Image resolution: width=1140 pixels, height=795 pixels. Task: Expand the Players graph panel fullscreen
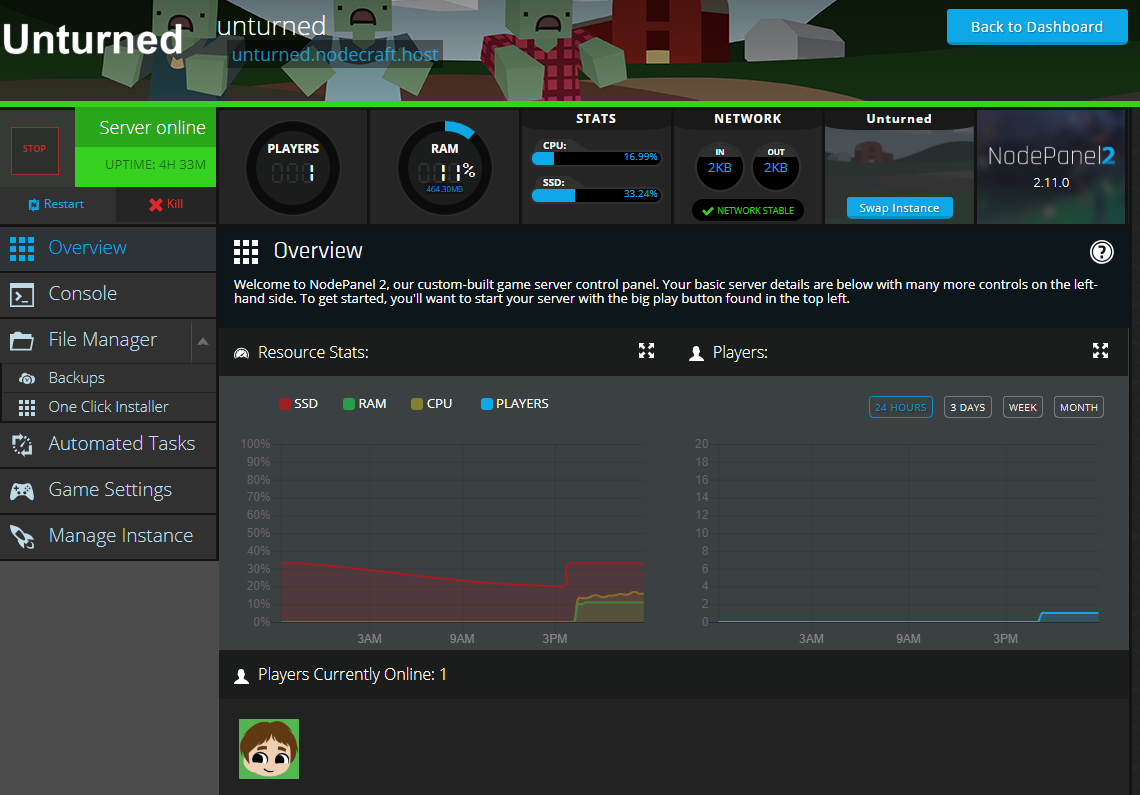point(1100,351)
